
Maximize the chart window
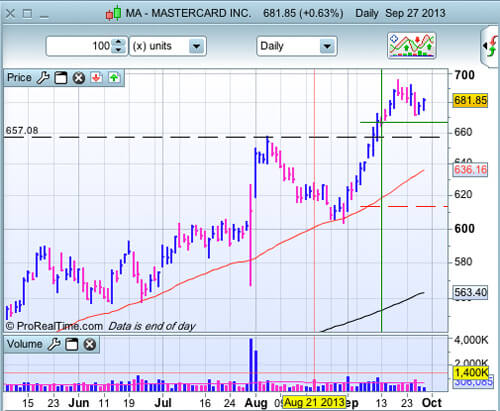click(x=27, y=14)
